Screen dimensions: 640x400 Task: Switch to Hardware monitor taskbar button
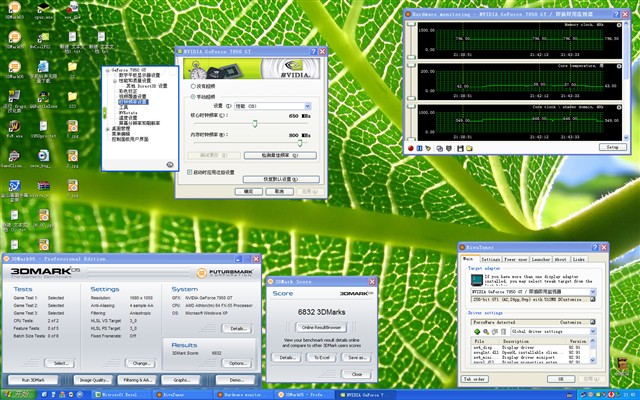(243, 395)
